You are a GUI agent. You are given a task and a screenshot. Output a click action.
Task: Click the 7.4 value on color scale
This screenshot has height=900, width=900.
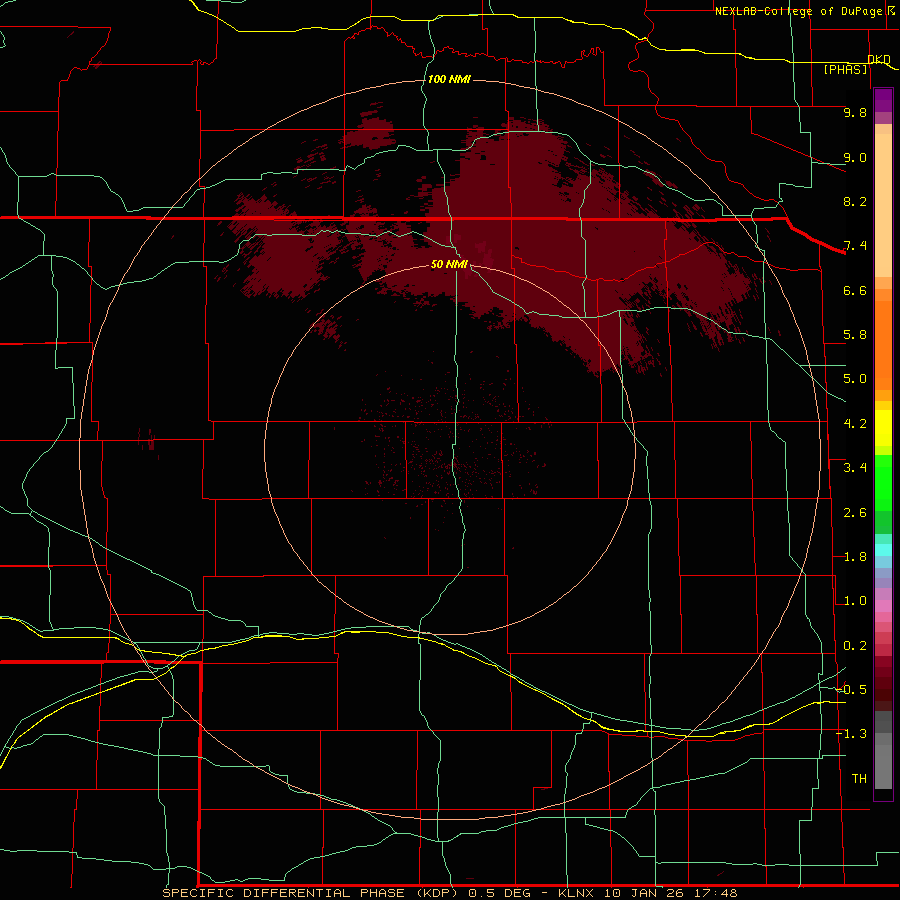pos(855,246)
